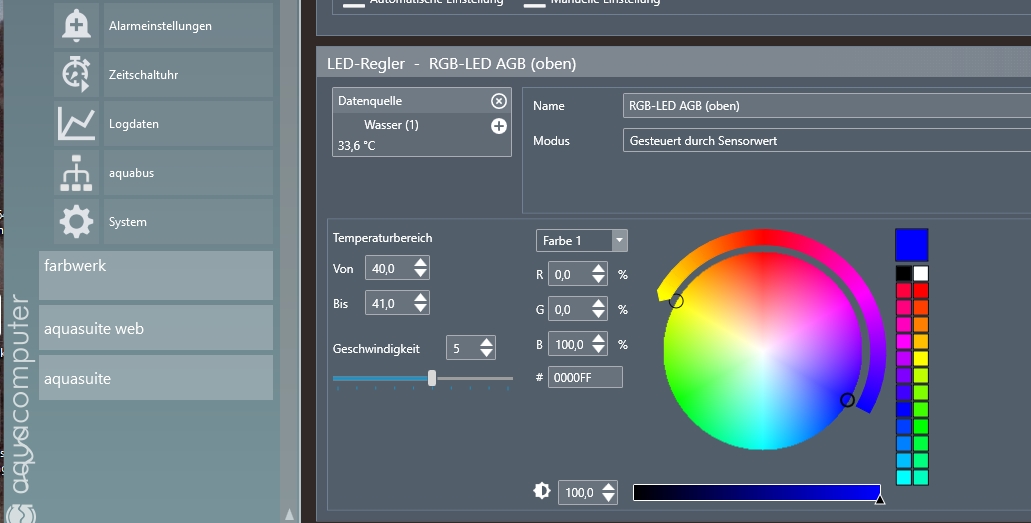The width and height of the screenshot is (1031, 523).
Task: Click the Geschwindigkeit slider handle
Action: tap(432, 378)
